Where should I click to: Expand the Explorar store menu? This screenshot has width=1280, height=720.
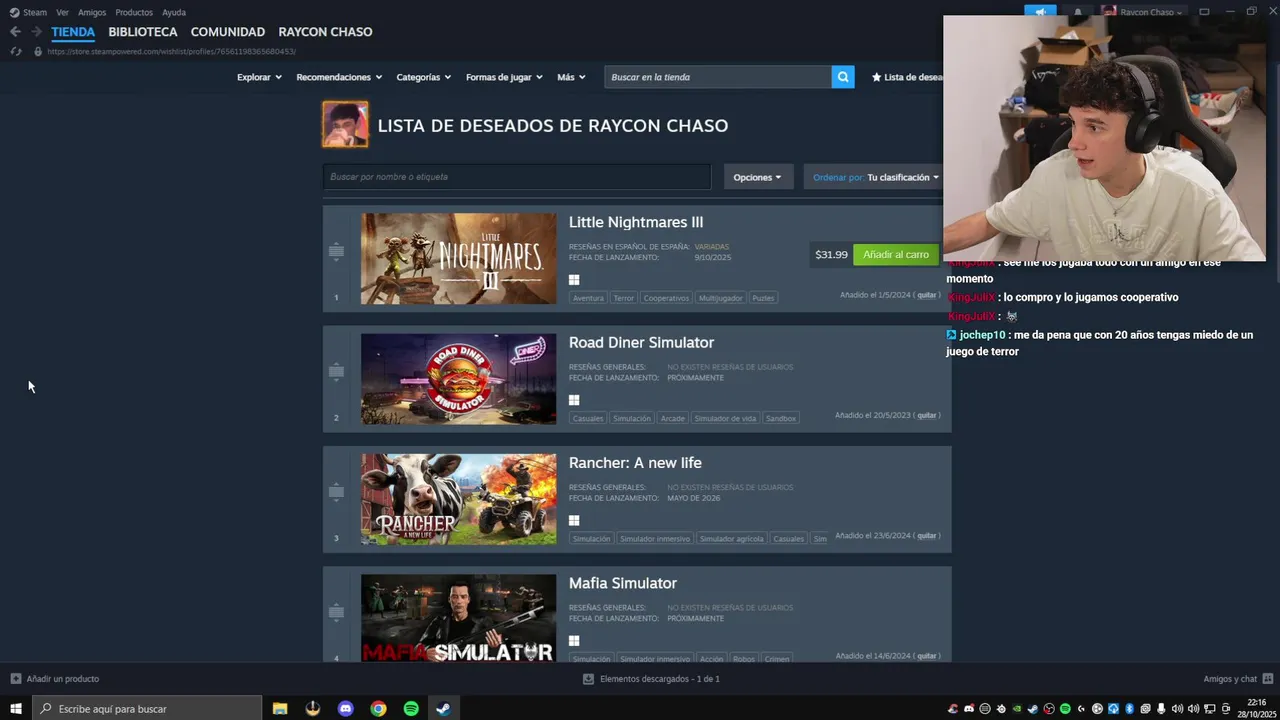(x=259, y=77)
